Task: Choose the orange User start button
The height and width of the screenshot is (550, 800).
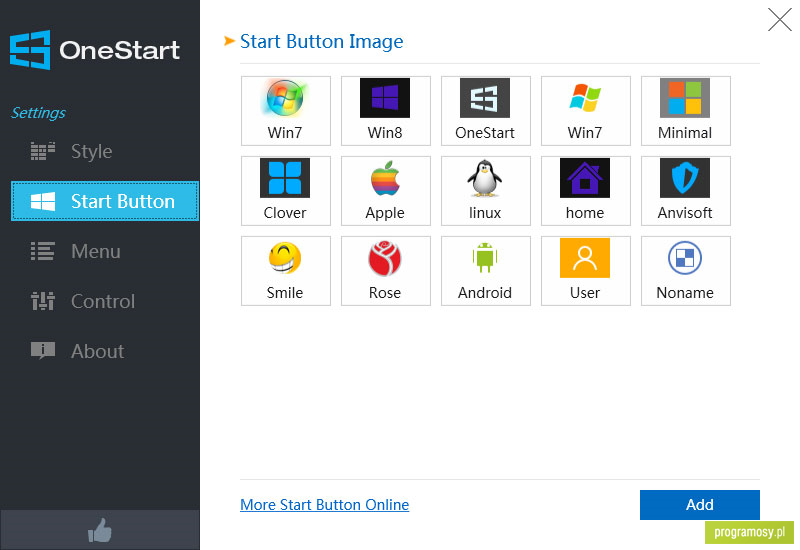Action: (x=586, y=271)
